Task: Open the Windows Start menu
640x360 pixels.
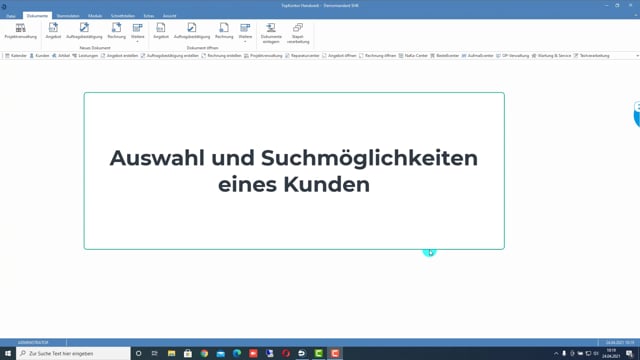Action: [x=8, y=353]
